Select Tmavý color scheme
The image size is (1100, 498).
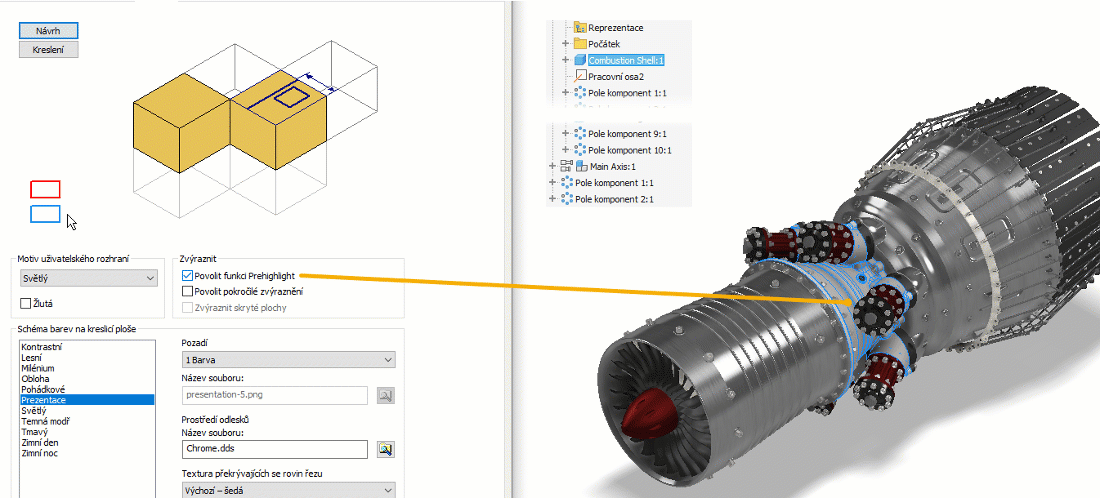pos(87,432)
